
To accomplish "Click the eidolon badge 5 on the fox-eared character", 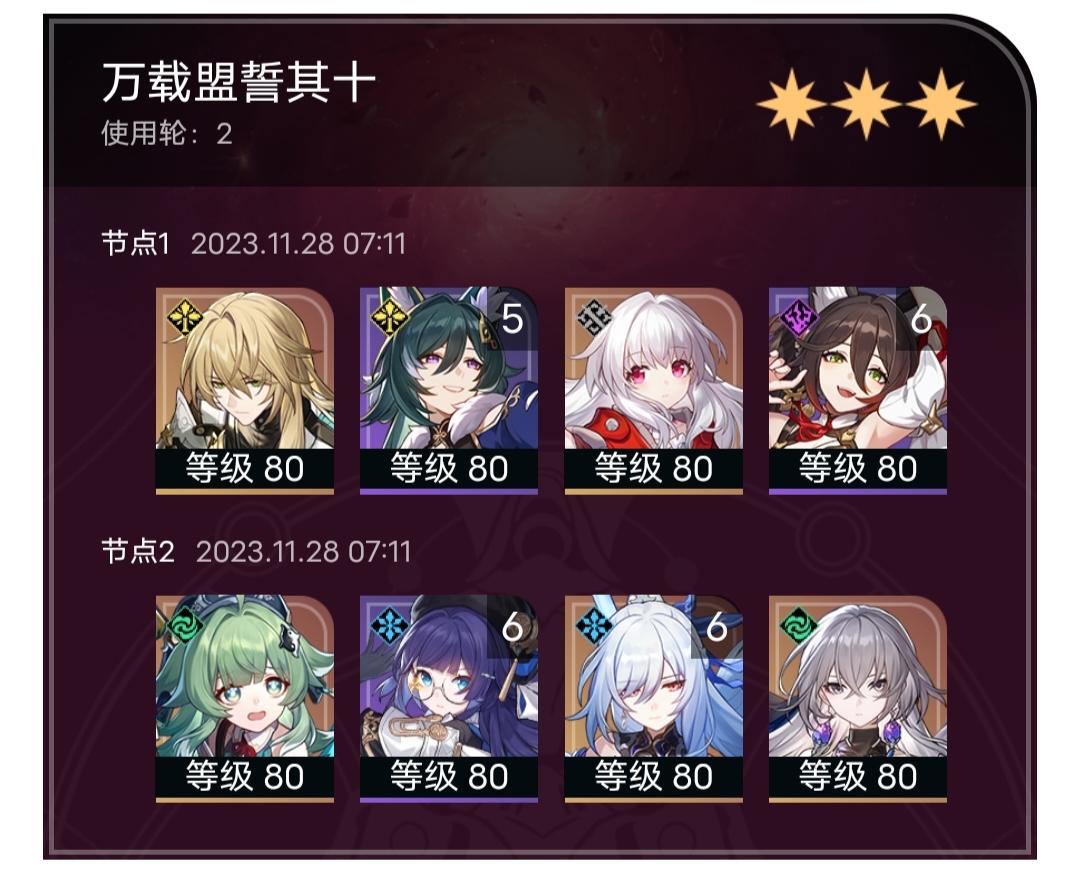I will pos(512,318).
